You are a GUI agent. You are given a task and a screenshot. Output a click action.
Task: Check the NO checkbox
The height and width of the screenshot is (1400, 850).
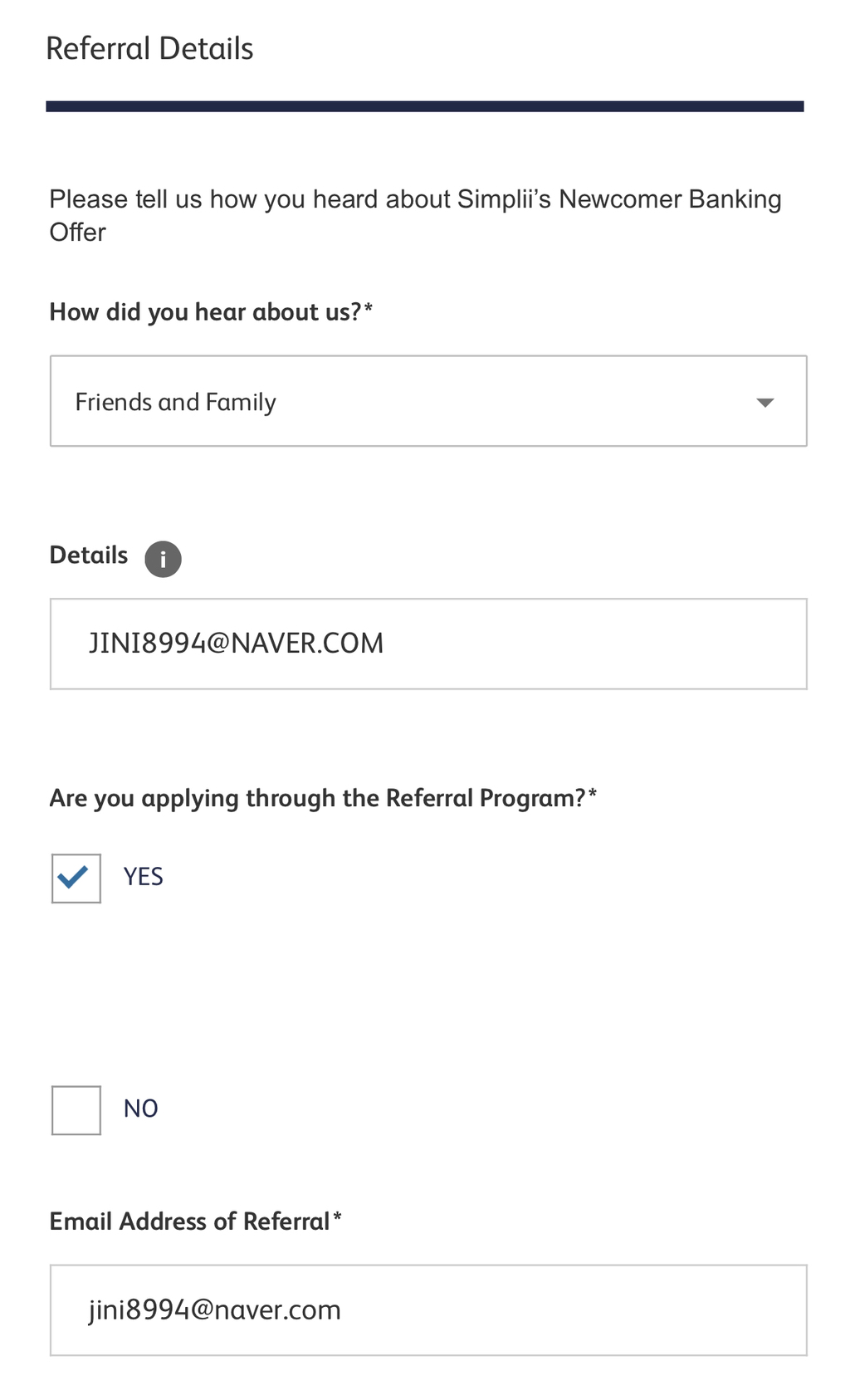pyautogui.click(x=76, y=1110)
